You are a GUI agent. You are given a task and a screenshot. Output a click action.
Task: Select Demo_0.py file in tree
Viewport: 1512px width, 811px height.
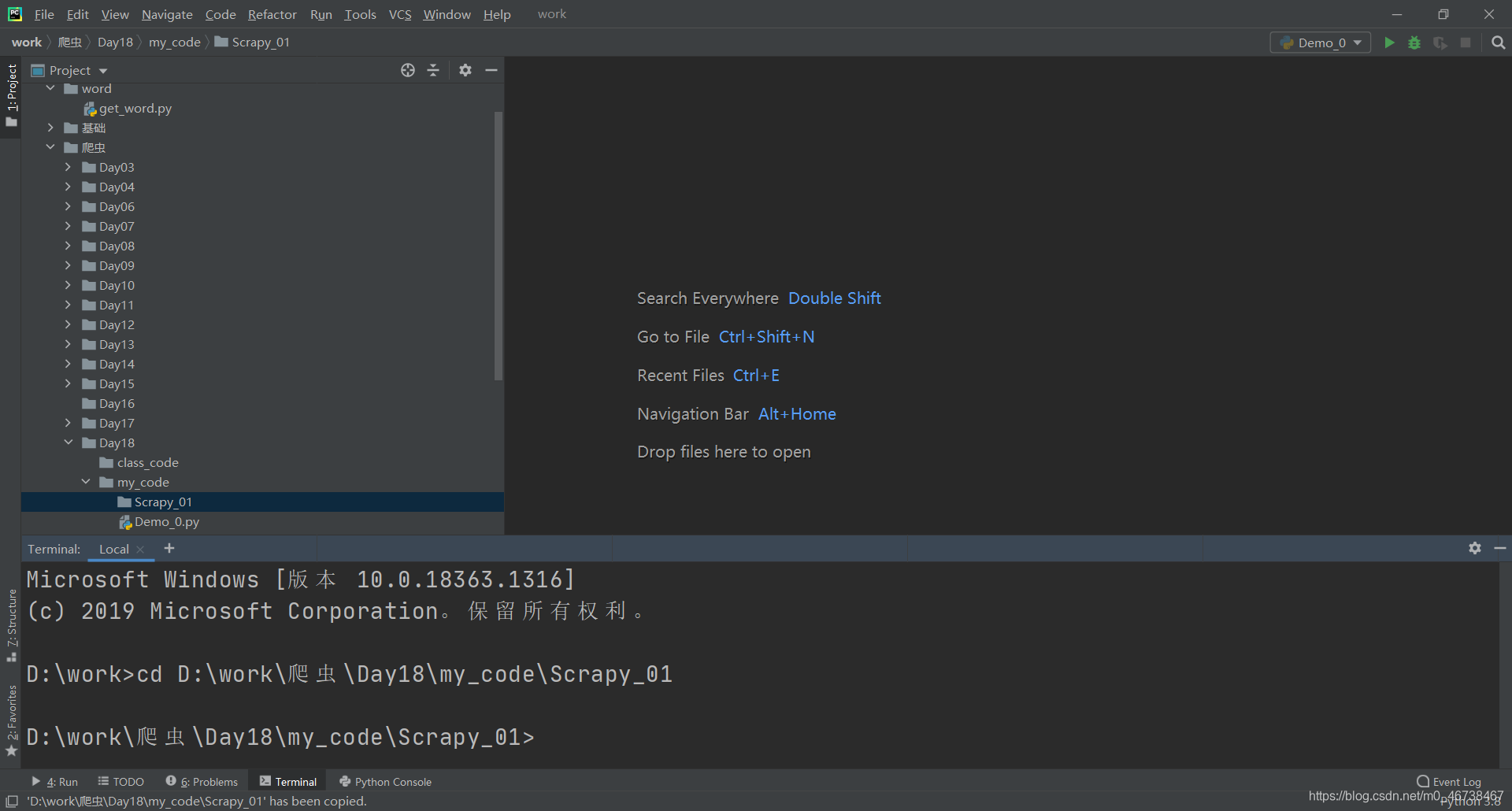[x=159, y=521]
